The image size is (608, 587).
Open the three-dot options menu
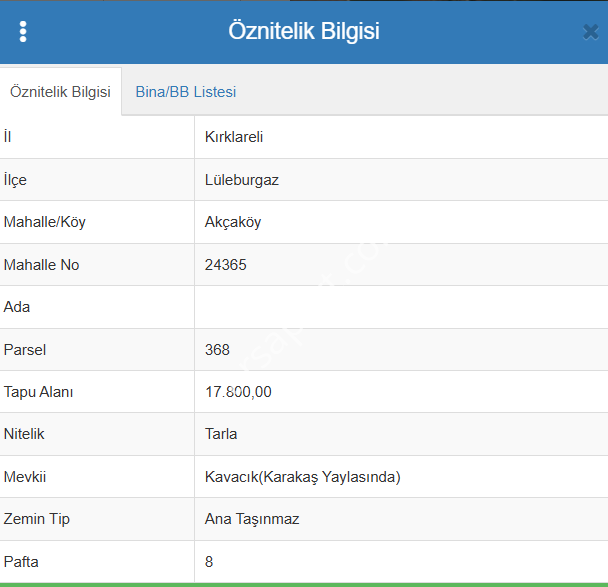(x=23, y=31)
